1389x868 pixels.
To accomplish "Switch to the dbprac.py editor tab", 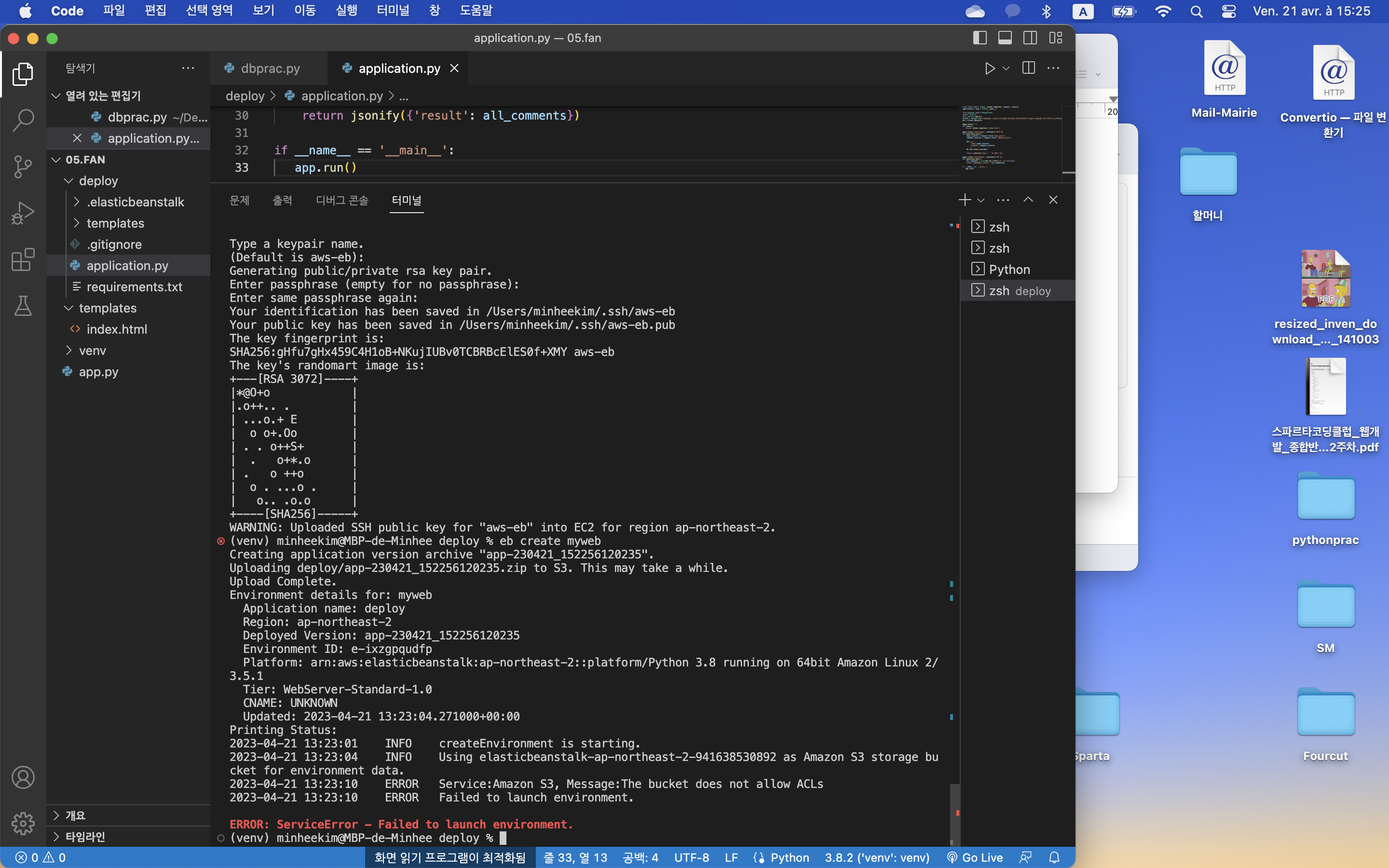I will point(269,68).
